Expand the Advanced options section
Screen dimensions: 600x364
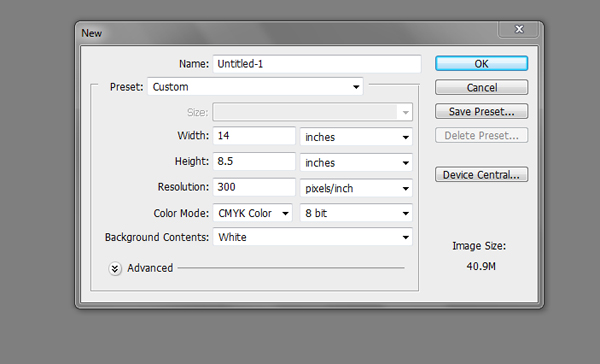tap(115, 269)
